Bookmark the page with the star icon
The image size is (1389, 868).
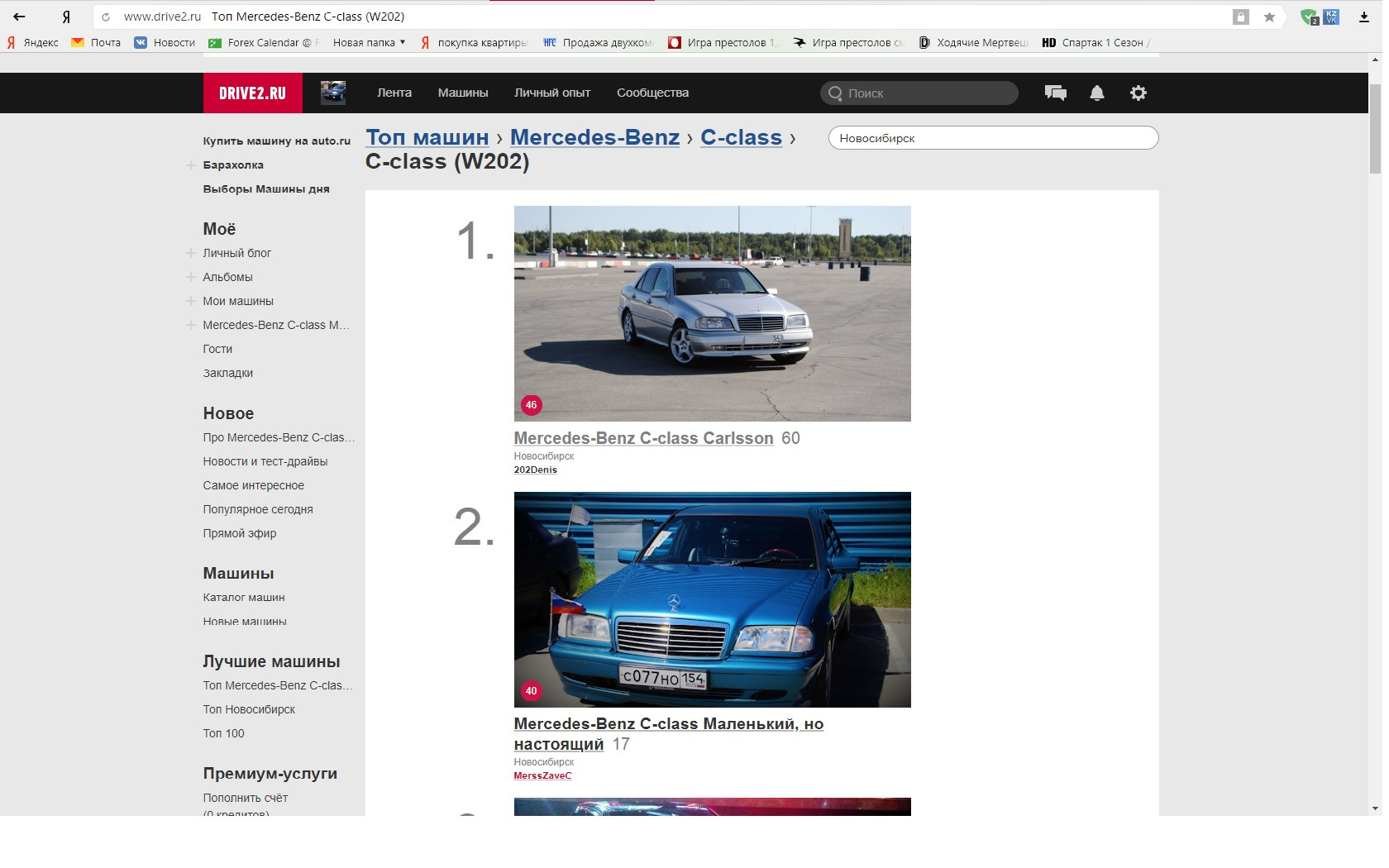(1269, 17)
